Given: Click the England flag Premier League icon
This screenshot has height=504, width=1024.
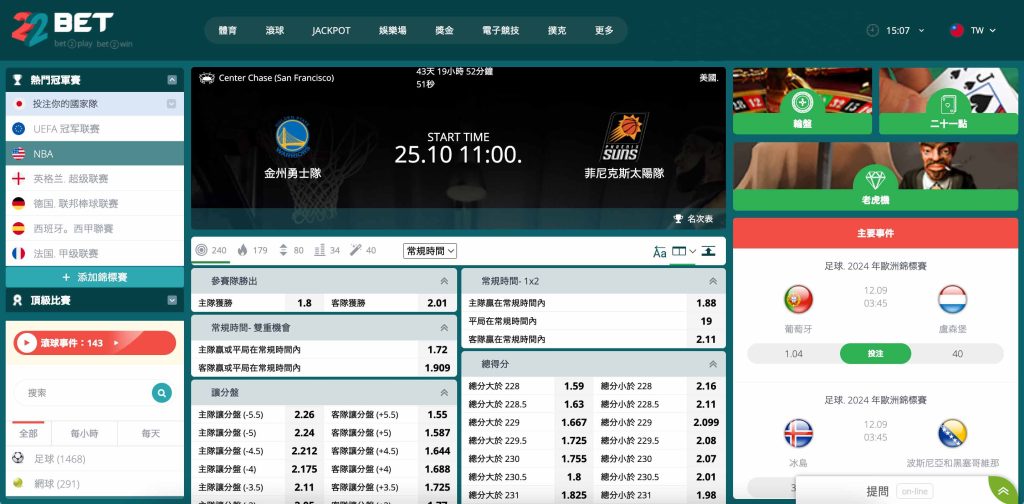Looking at the screenshot, I should [19, 178].
